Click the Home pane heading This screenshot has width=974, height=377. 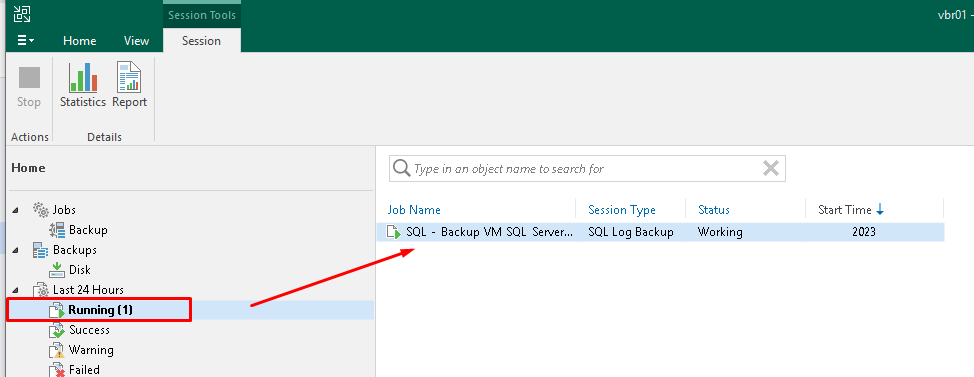pos(28,168)
